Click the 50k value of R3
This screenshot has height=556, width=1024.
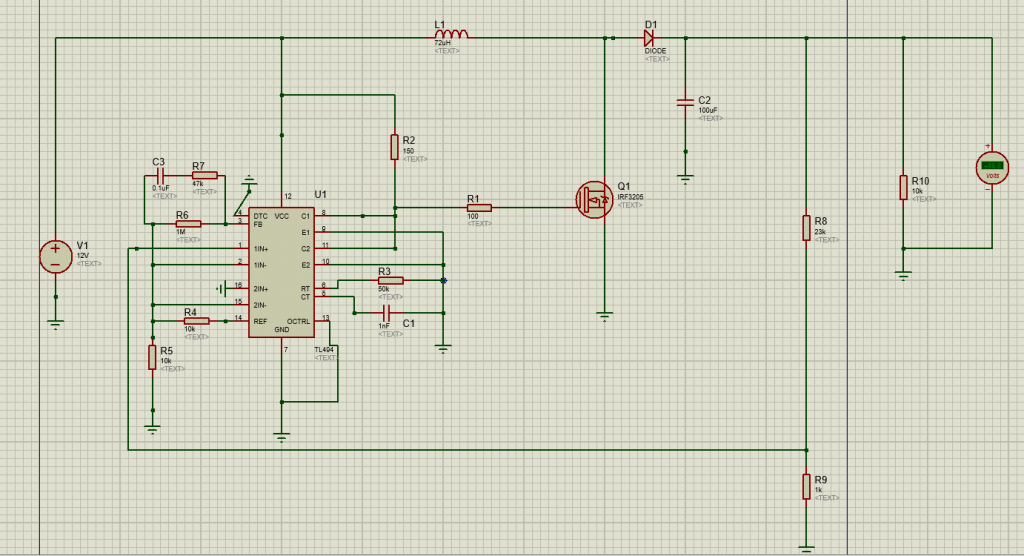(384, 289)
